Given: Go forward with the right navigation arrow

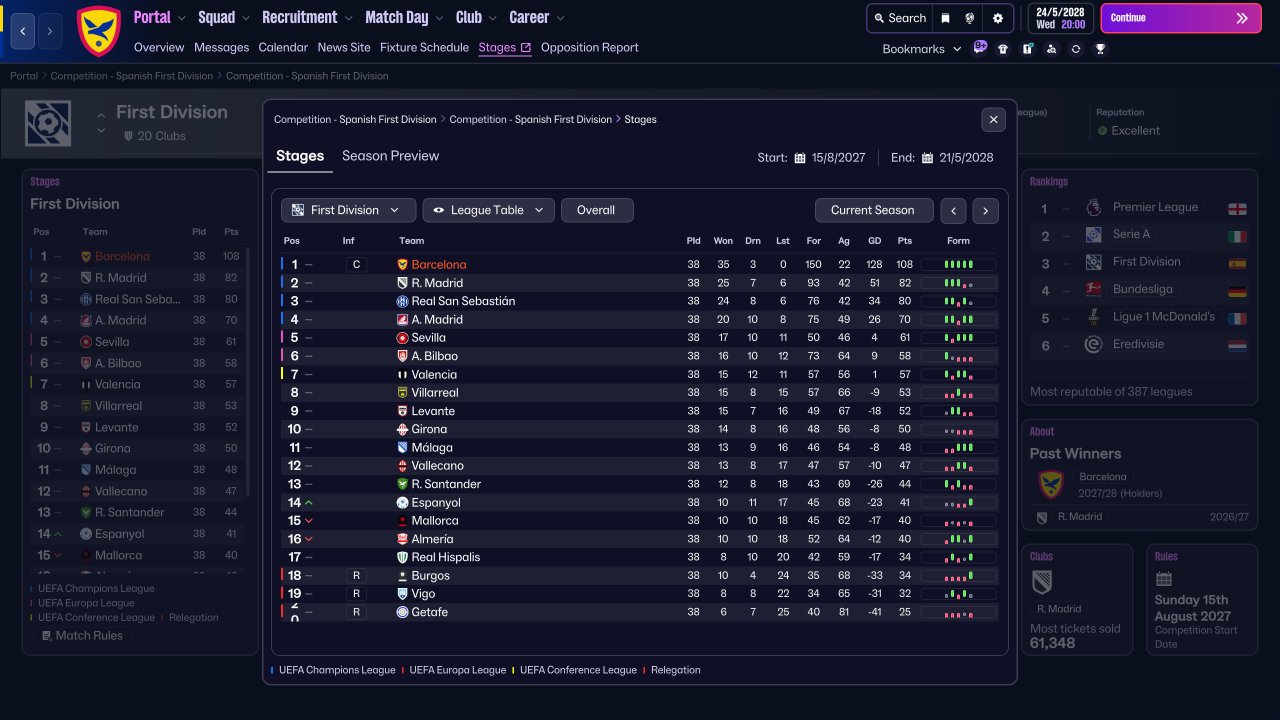Looking at the screenshot, I should 50,31.
